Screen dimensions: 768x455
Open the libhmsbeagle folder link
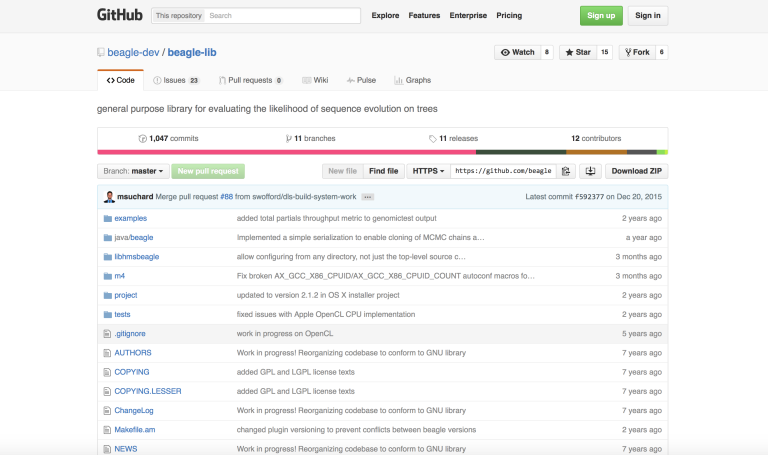(137, 257)
